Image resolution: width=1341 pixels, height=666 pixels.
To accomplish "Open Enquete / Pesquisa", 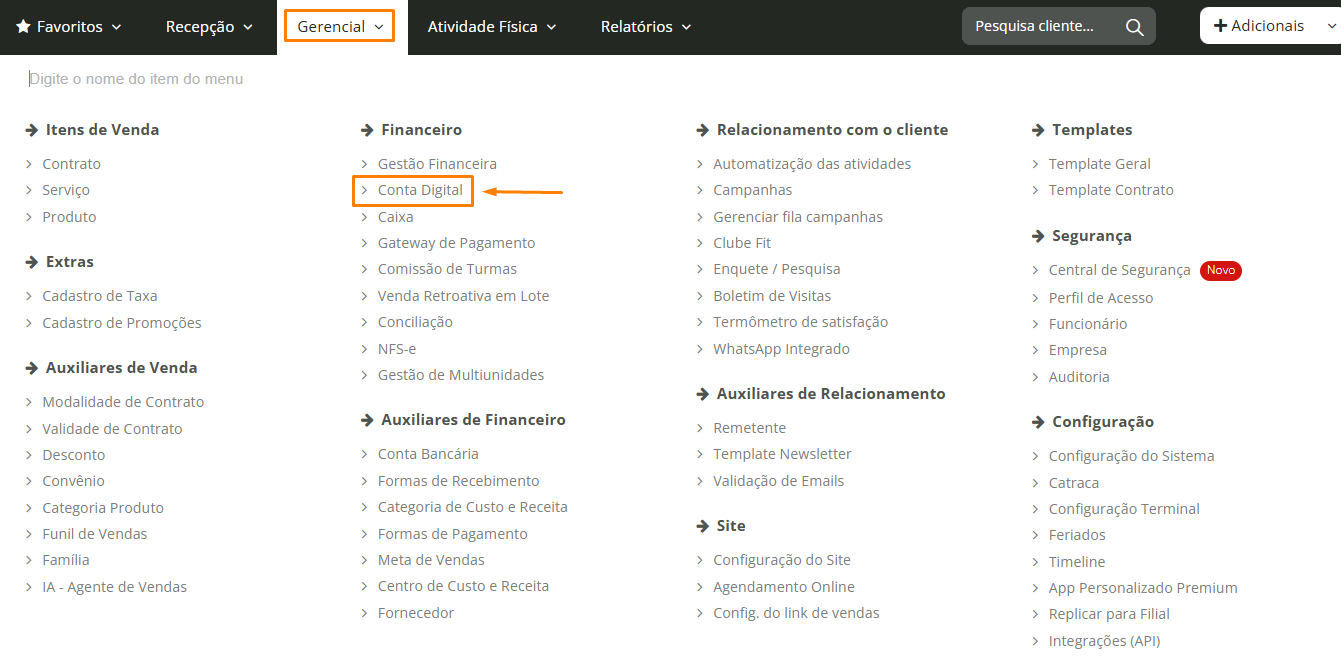I will coord(777,269).
